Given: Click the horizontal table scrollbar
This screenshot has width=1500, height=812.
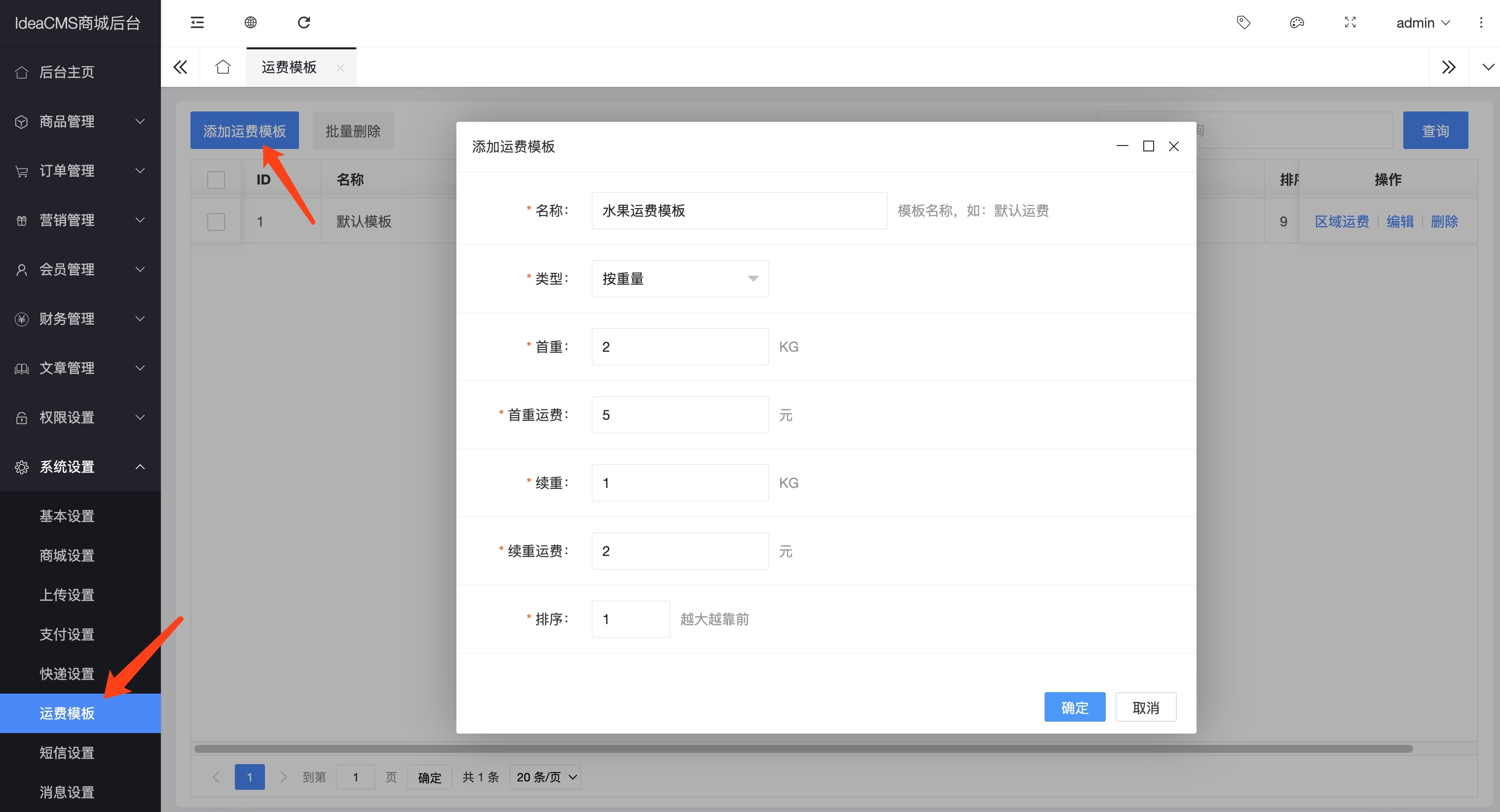Looking at the screenshot, I should click(804, 748).
